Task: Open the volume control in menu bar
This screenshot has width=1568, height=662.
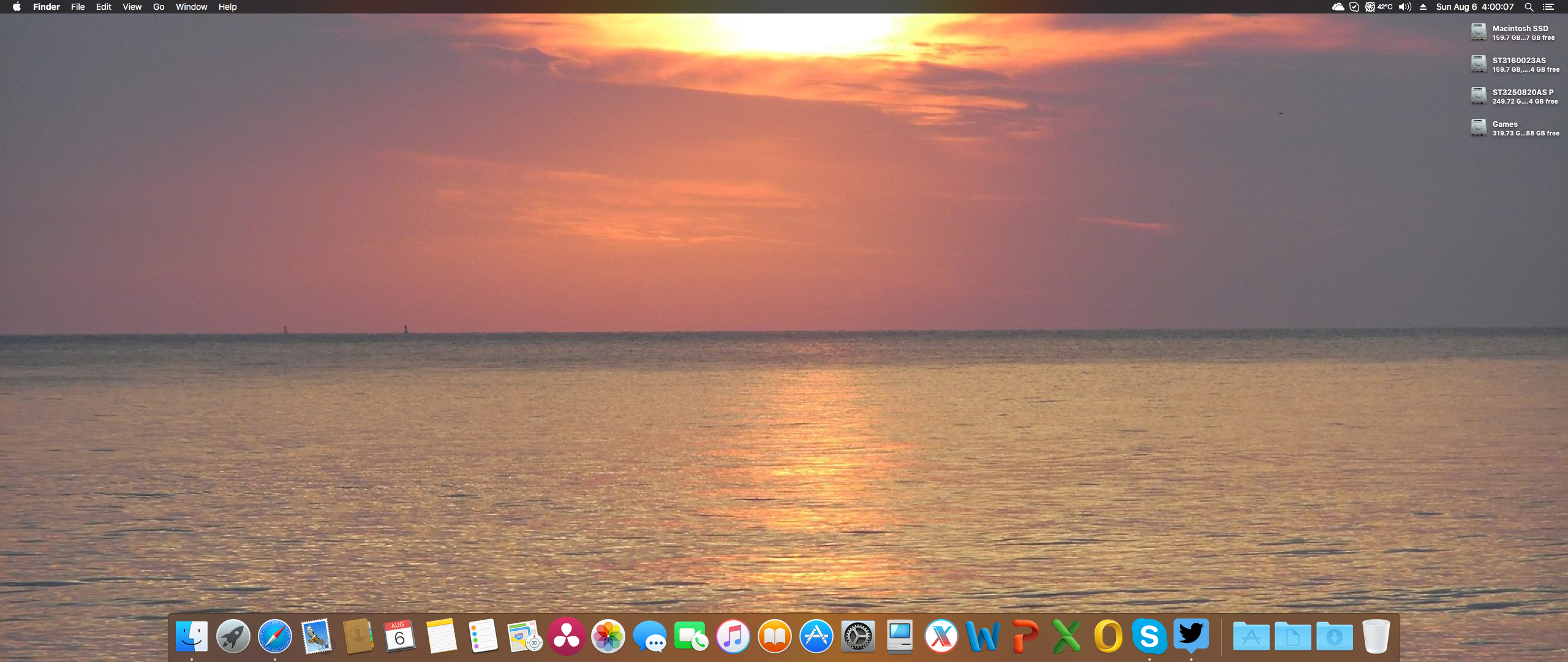Action: click(1404, 7)
